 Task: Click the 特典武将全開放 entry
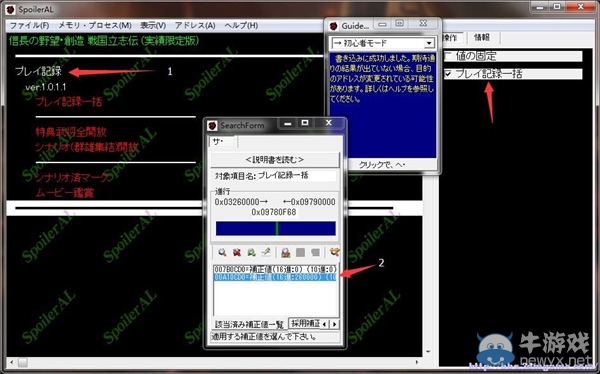pos(71,132)
